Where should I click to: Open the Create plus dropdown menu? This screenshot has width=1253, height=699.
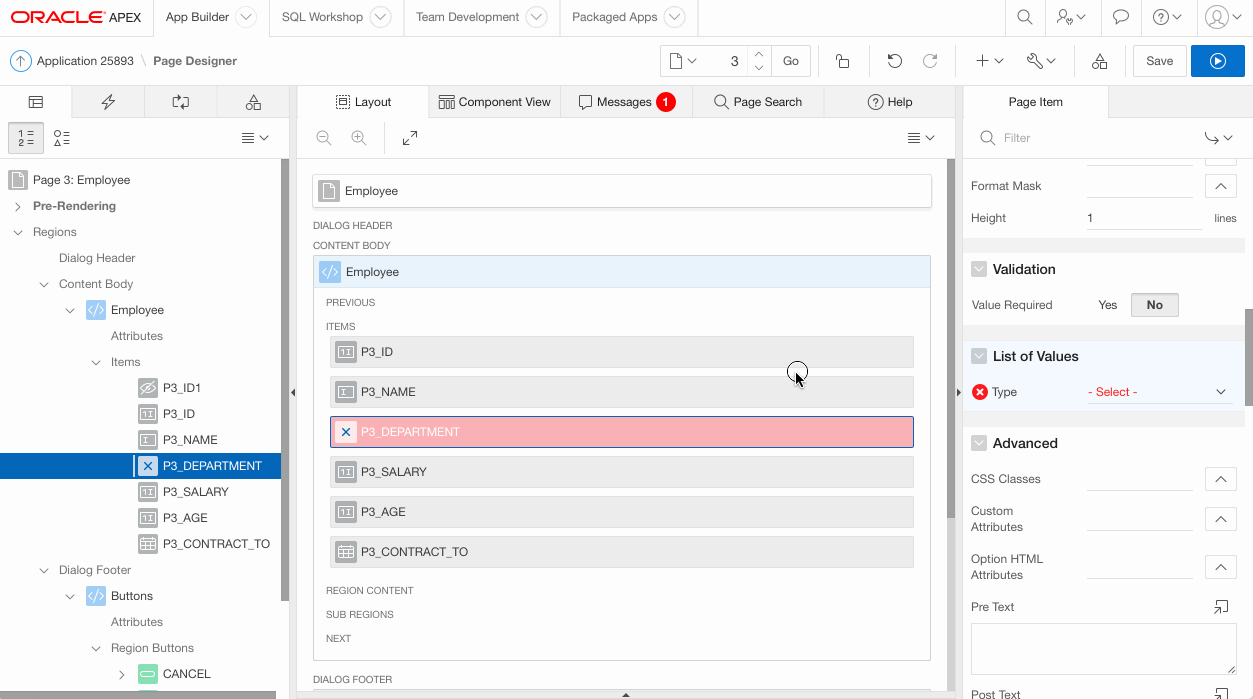pyautogui.click(x=989, y=61)
